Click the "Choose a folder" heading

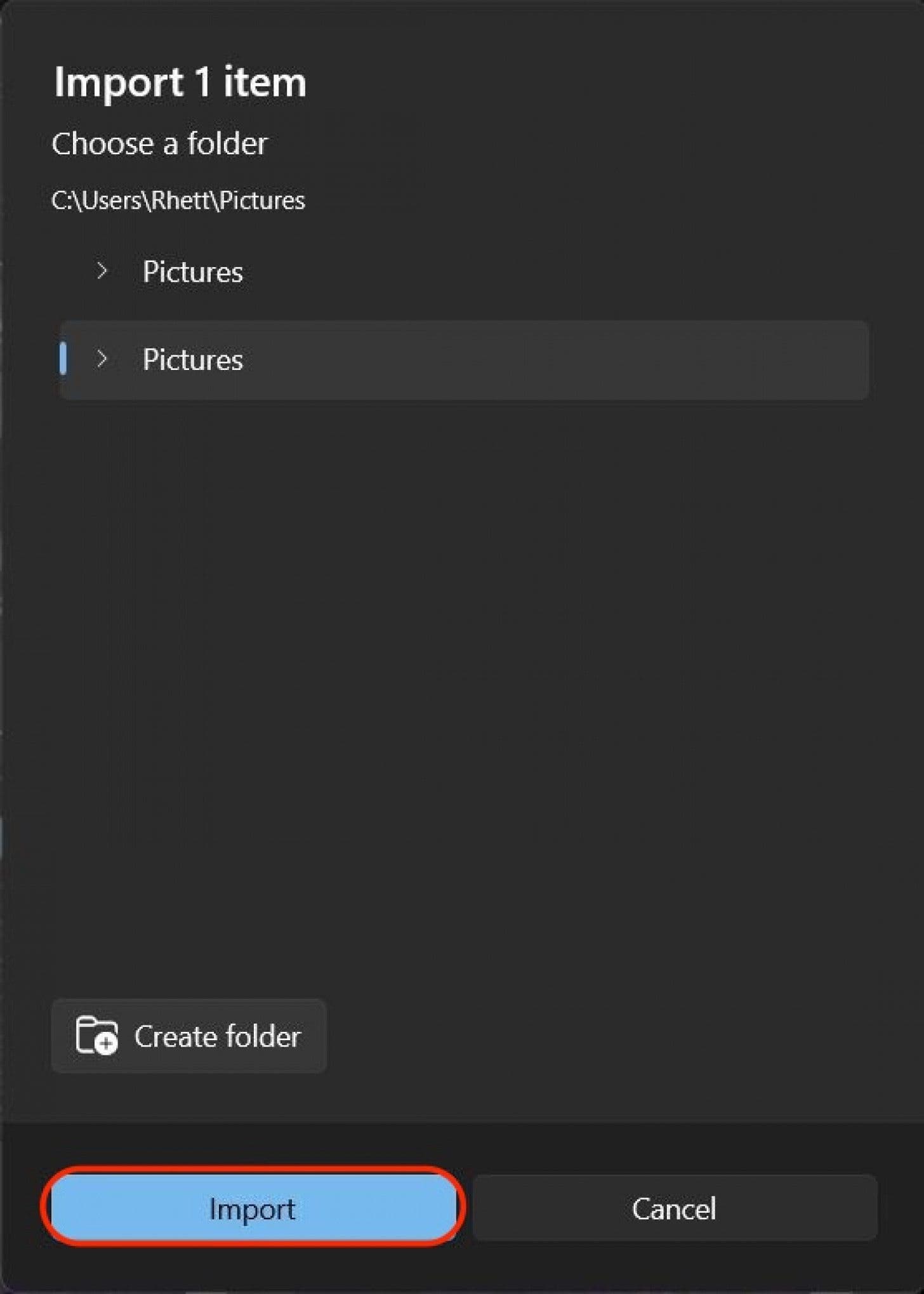159,143
